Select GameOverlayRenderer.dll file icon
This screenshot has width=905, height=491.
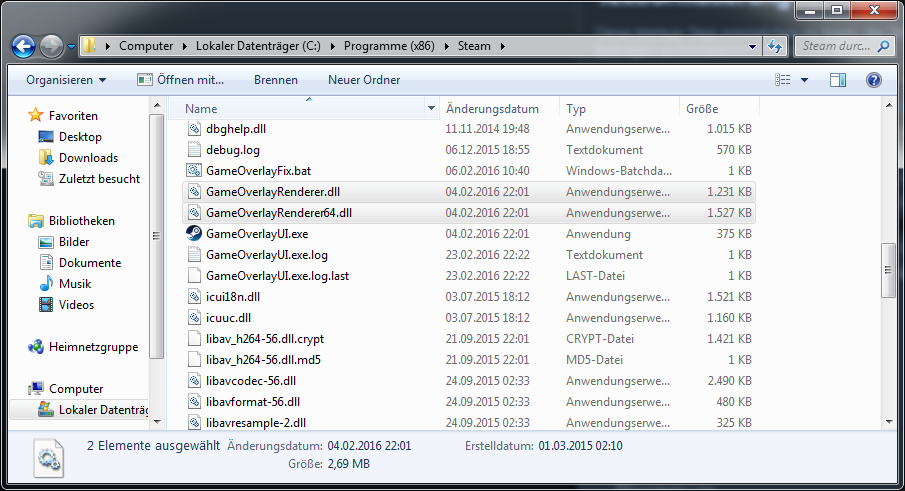(194, 192)
